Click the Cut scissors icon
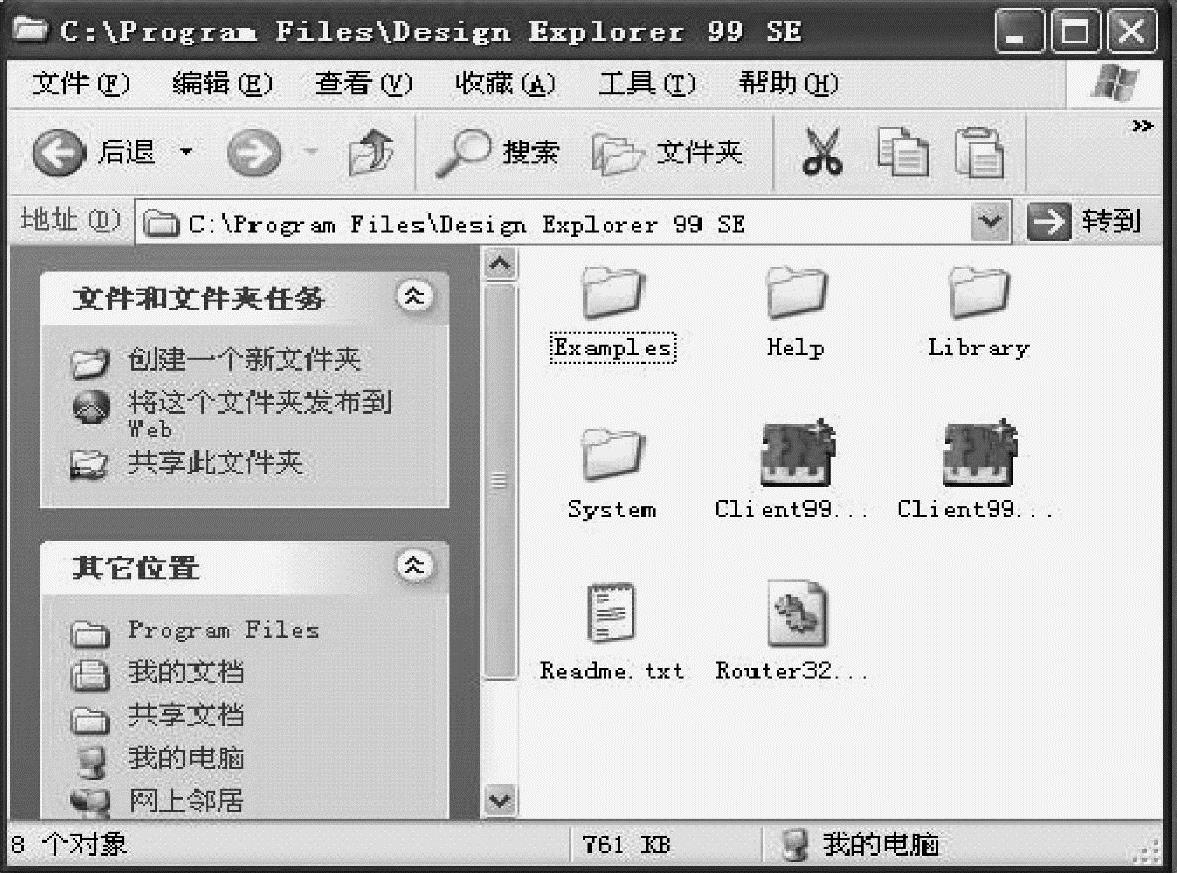 (823, 152)
